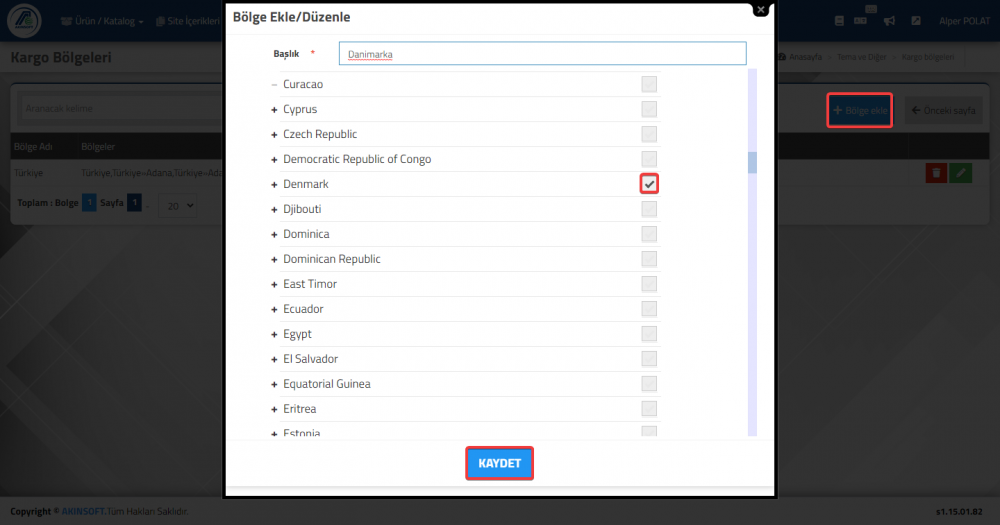Click the country list scrollbar thumb
The height and width of the screenshot is (525, 1000).
(753, 162)
